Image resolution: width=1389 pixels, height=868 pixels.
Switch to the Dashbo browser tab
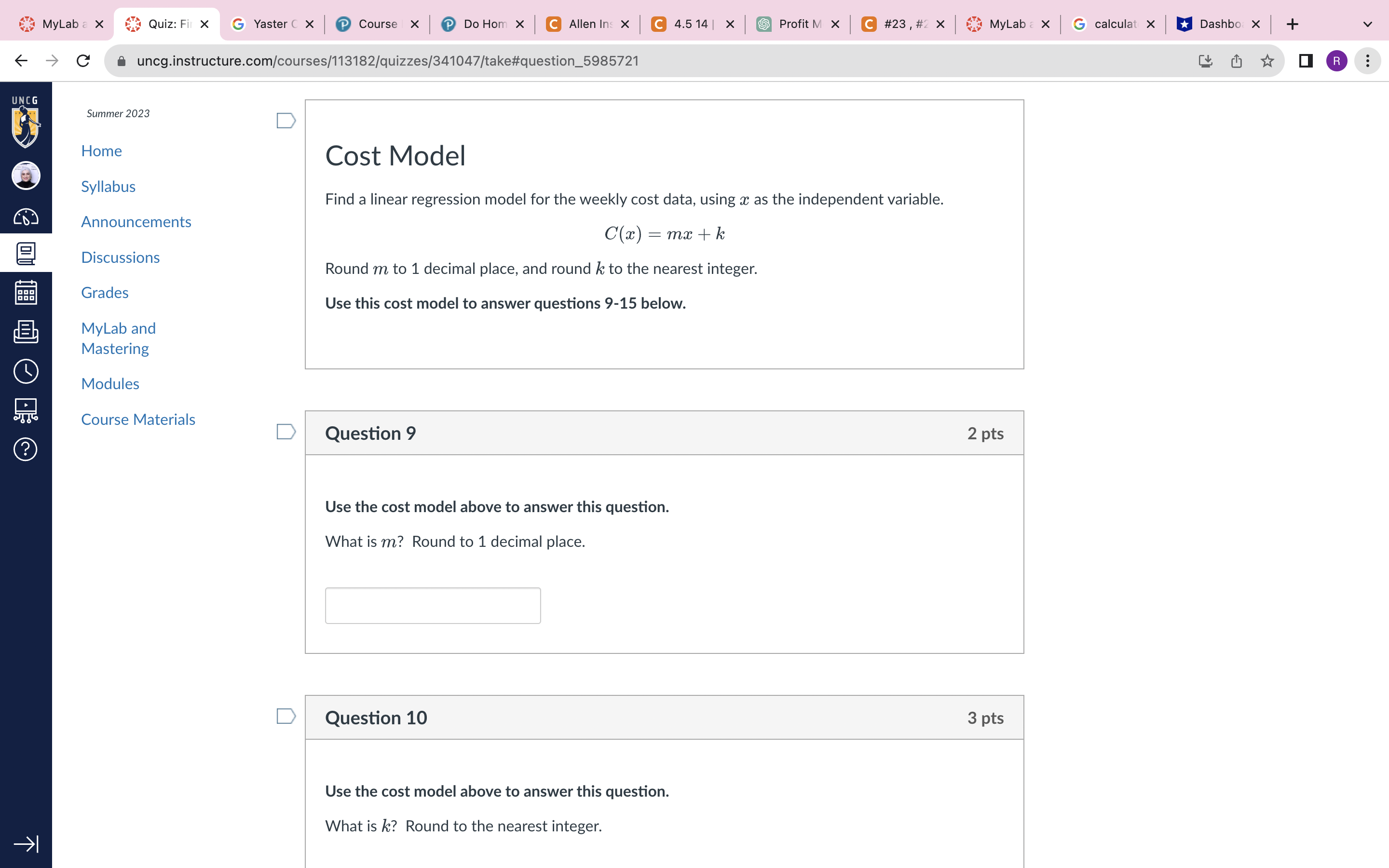pos(1217,24)
